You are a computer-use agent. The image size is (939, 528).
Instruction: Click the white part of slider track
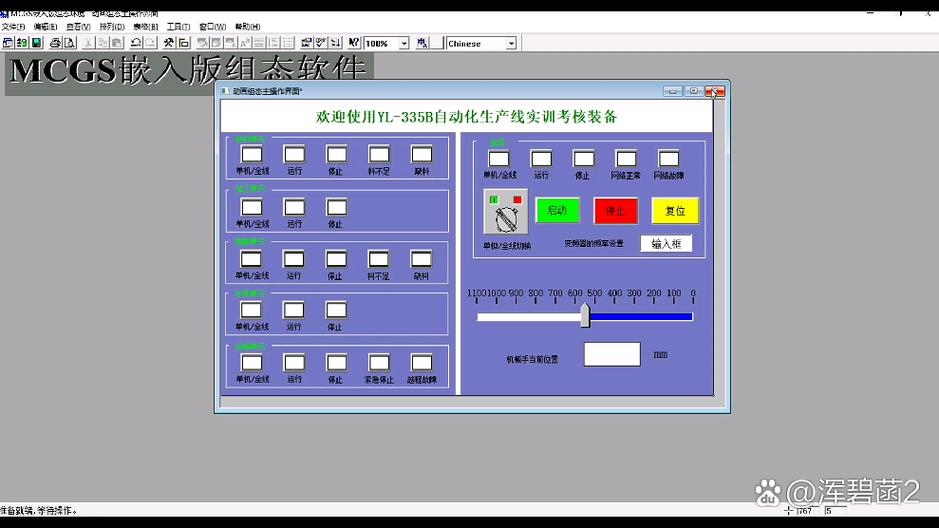(529, 317)
